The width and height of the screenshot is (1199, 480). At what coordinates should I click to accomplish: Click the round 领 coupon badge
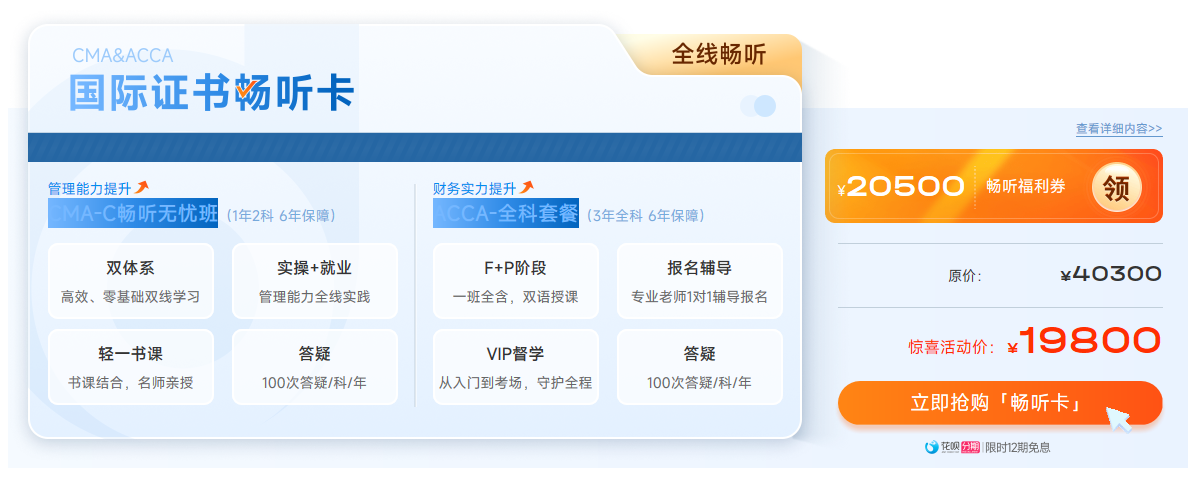tap(1116, 187)
